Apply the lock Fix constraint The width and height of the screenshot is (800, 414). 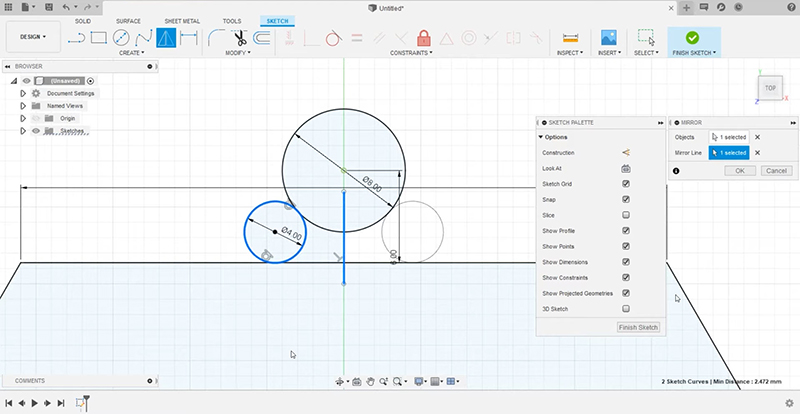pyautogui.click(x=424, y=38)
